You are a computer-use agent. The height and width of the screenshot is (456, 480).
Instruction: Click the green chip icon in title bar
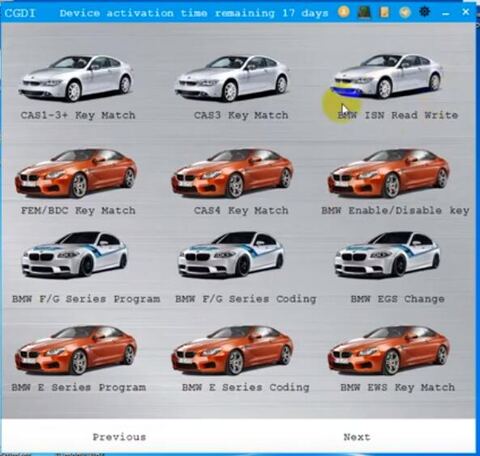(364, 12)
